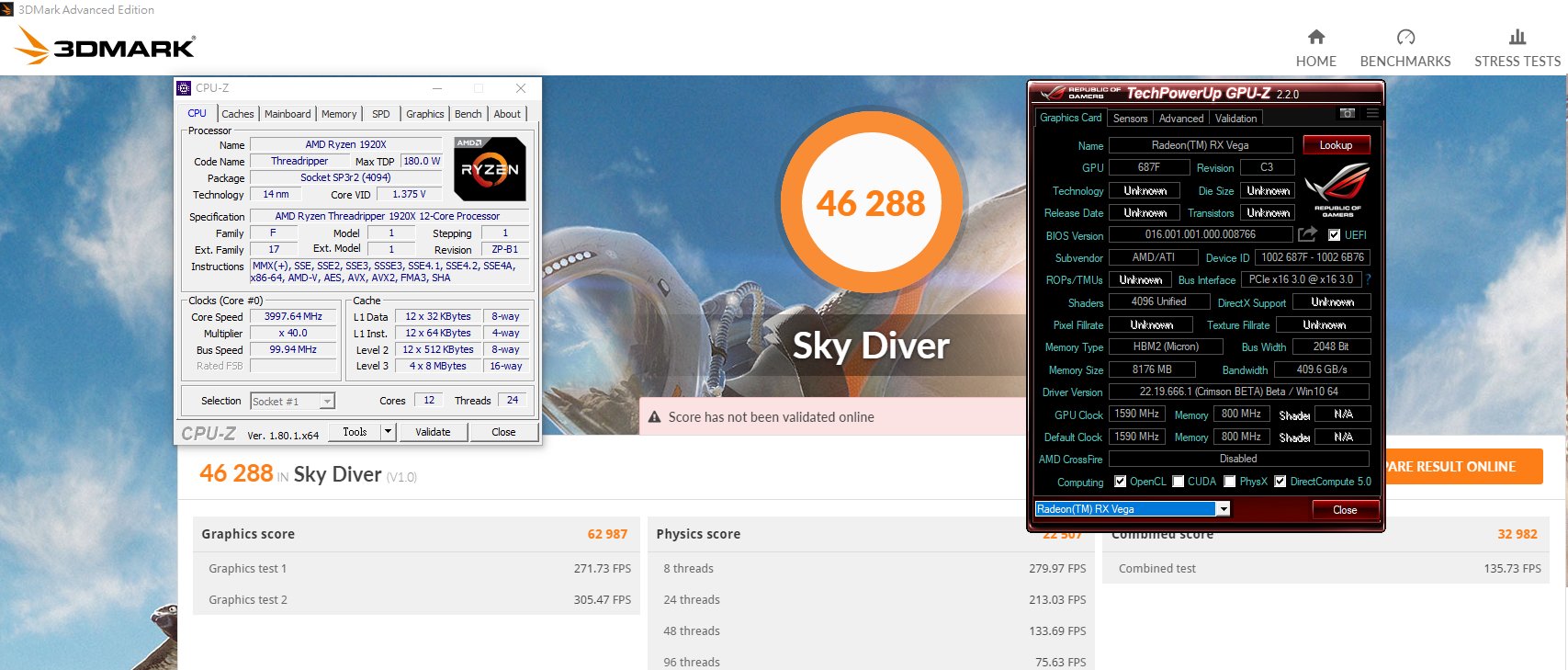1568x670 pixels.
Task: Open the GPU-Z hamburger menu icon
Action: click(1372, 113)
